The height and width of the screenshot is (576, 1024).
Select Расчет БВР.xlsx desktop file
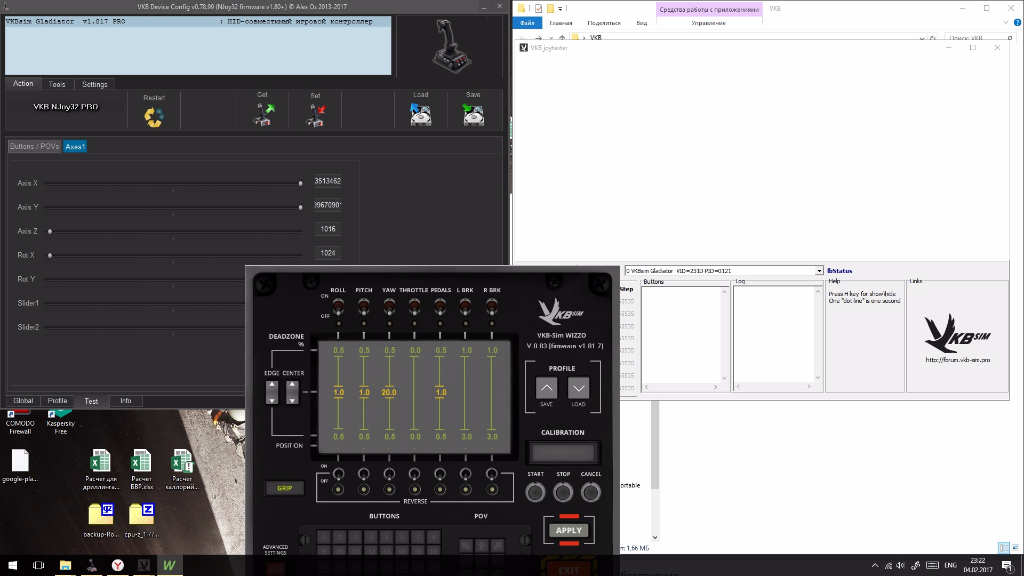pyautogui.click(x=141, y=470)
